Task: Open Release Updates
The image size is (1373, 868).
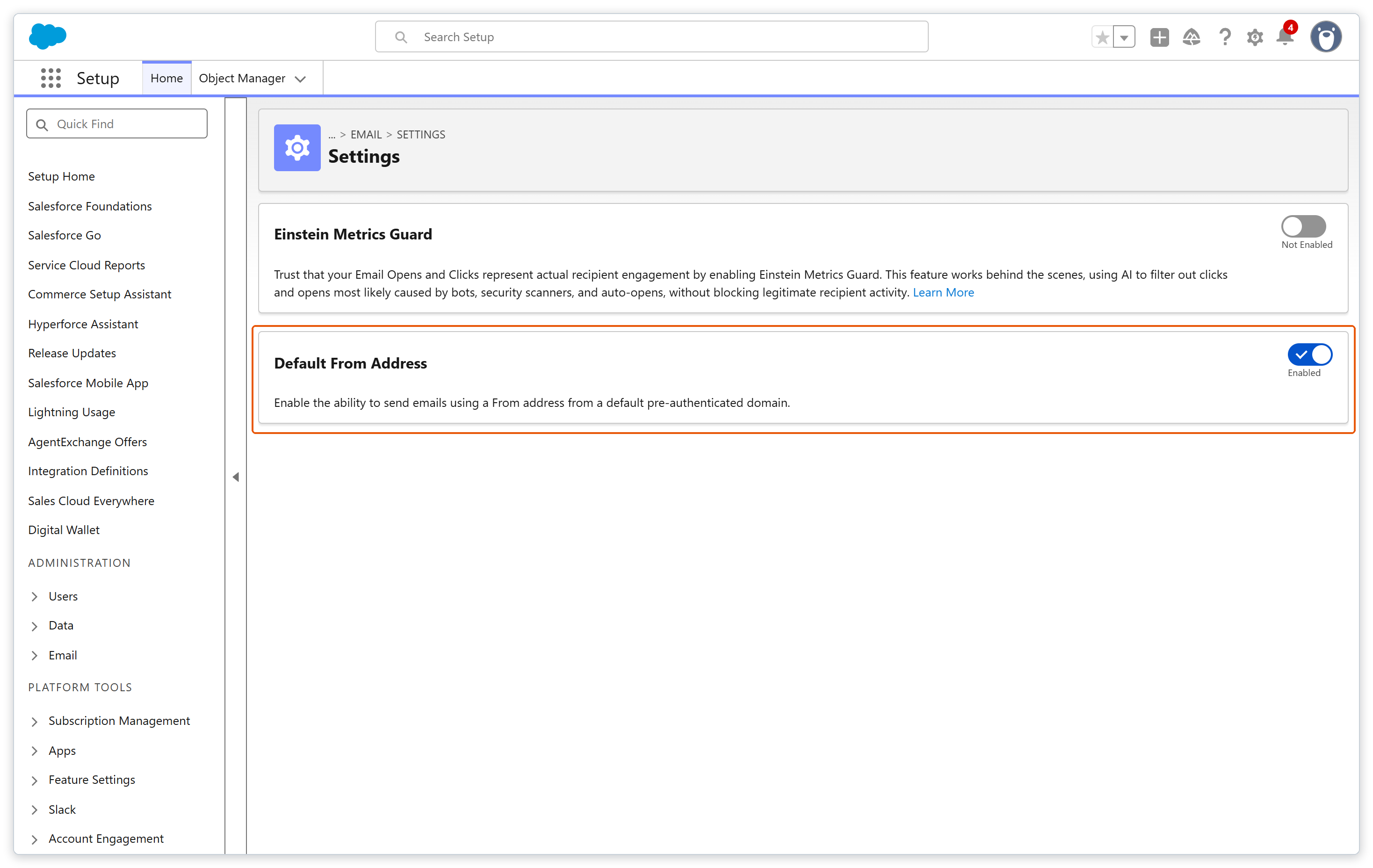Action: pyautogui.click(x=72, y=353)
